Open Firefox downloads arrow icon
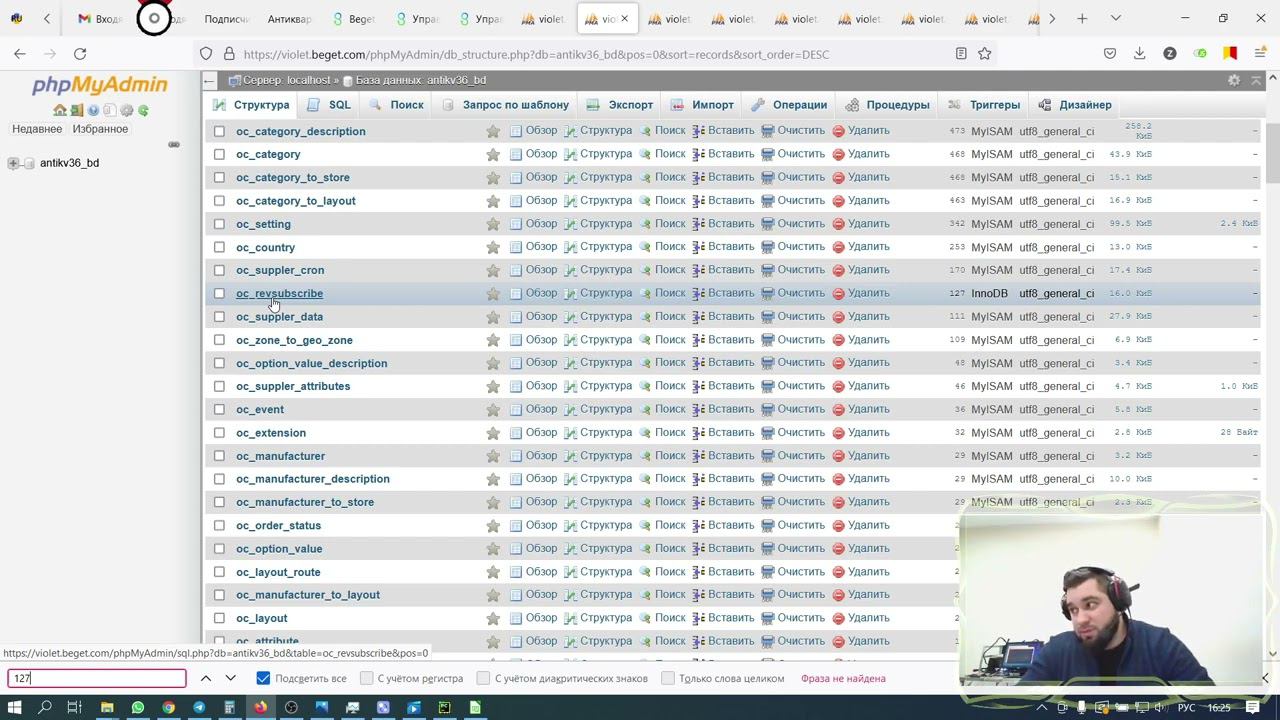 (x=1139, y=54)
